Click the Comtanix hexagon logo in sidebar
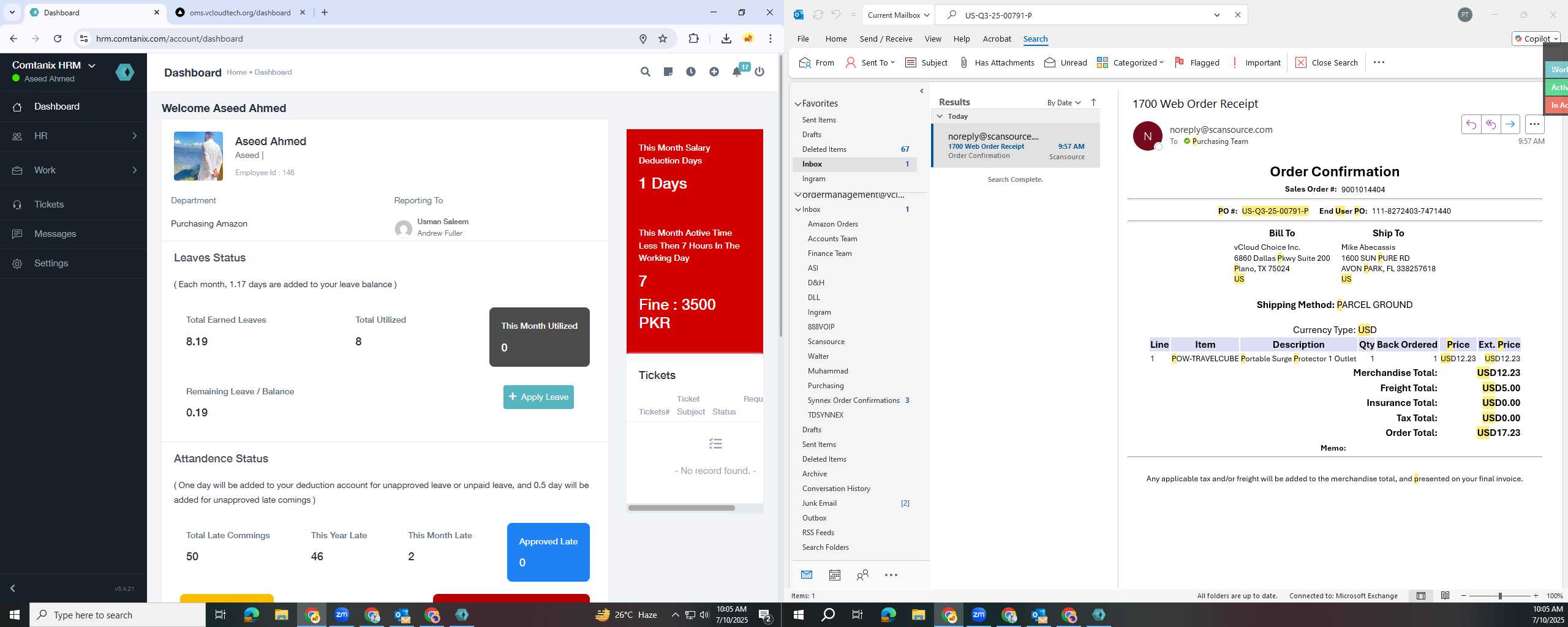This screenshot has height=627, width=1568. coord(125,72)
